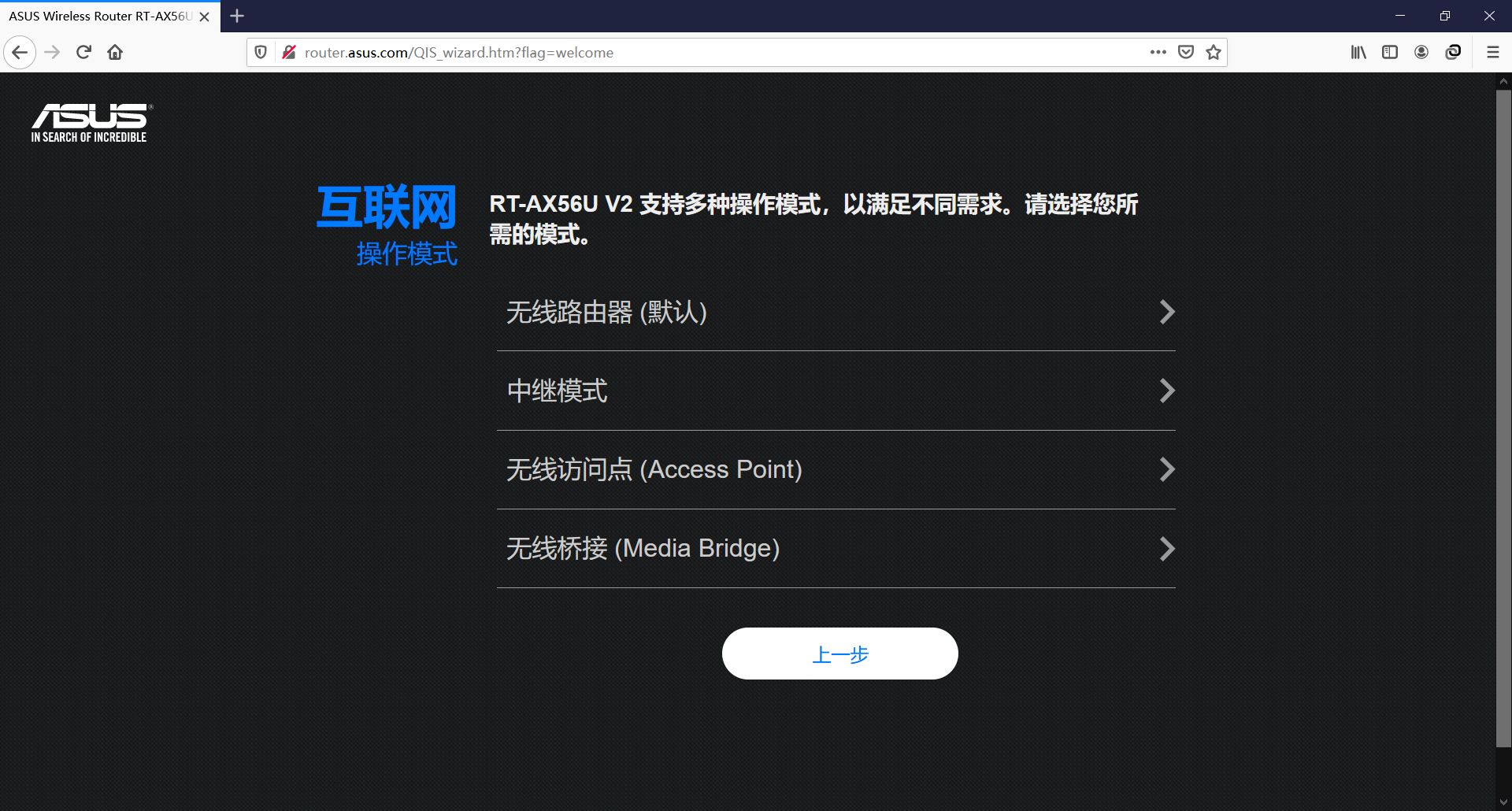Image resolution: width=1512 pixels, height=811 pixels.
Task: Click the page vertical scrollbar thumb
Action: tap(1503, 418)
